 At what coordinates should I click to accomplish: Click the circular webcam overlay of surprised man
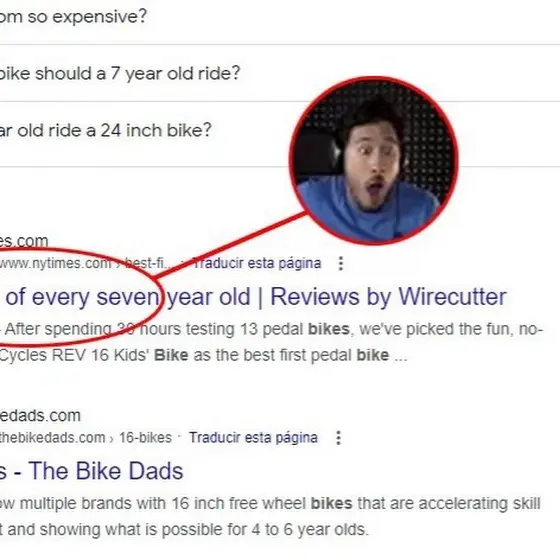(x=374, y=160)
